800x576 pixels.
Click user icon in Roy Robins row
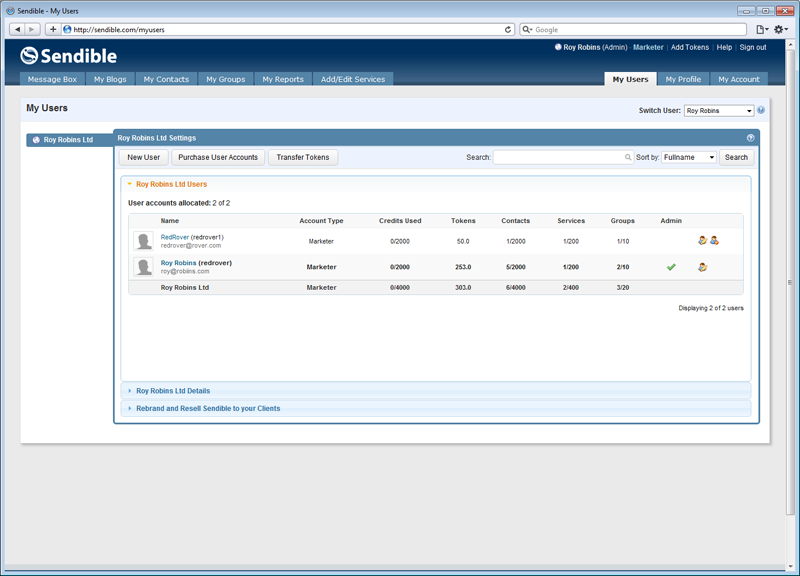[x=703, y=267]
